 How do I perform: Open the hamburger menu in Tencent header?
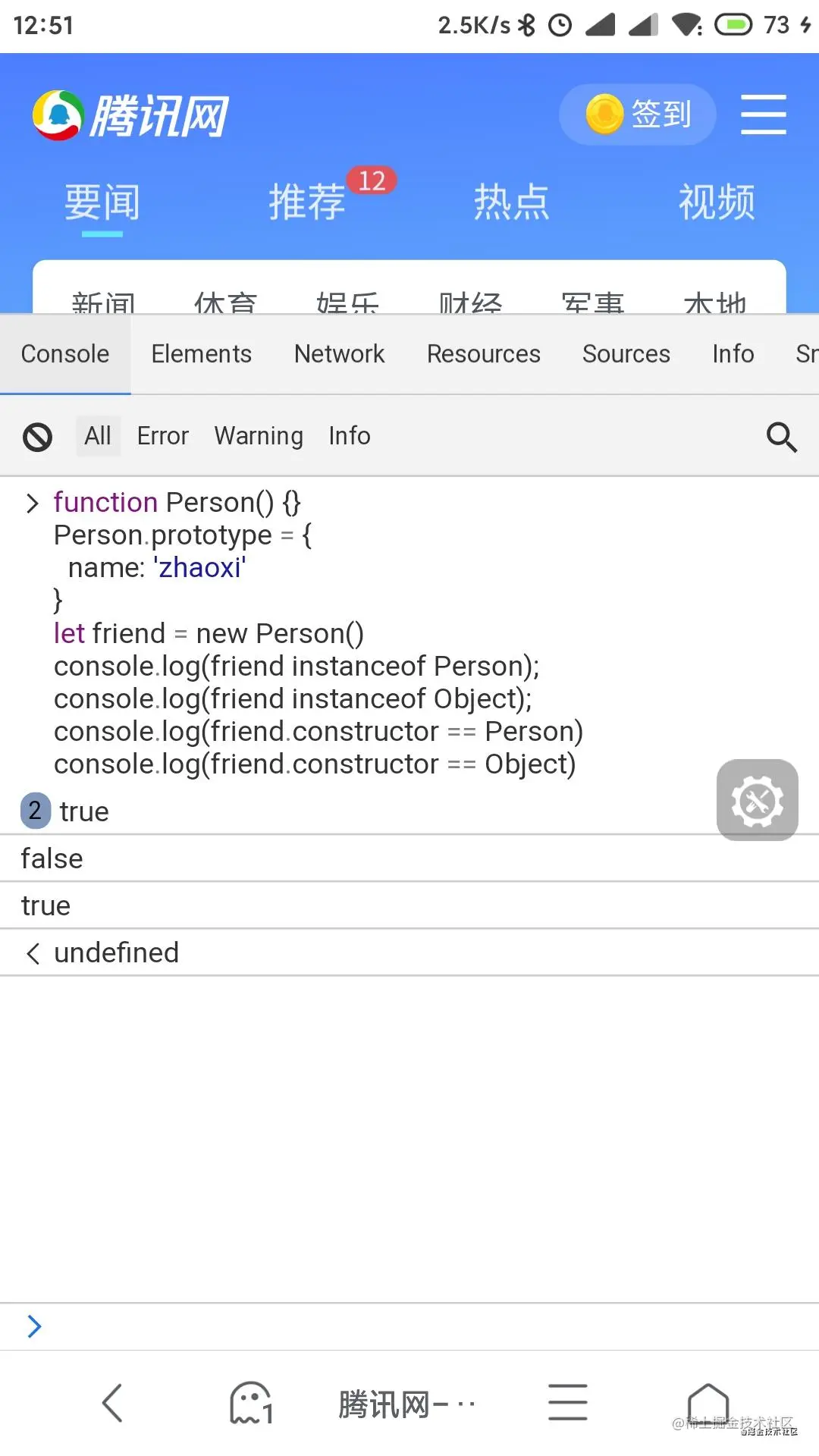pos(763,115)
